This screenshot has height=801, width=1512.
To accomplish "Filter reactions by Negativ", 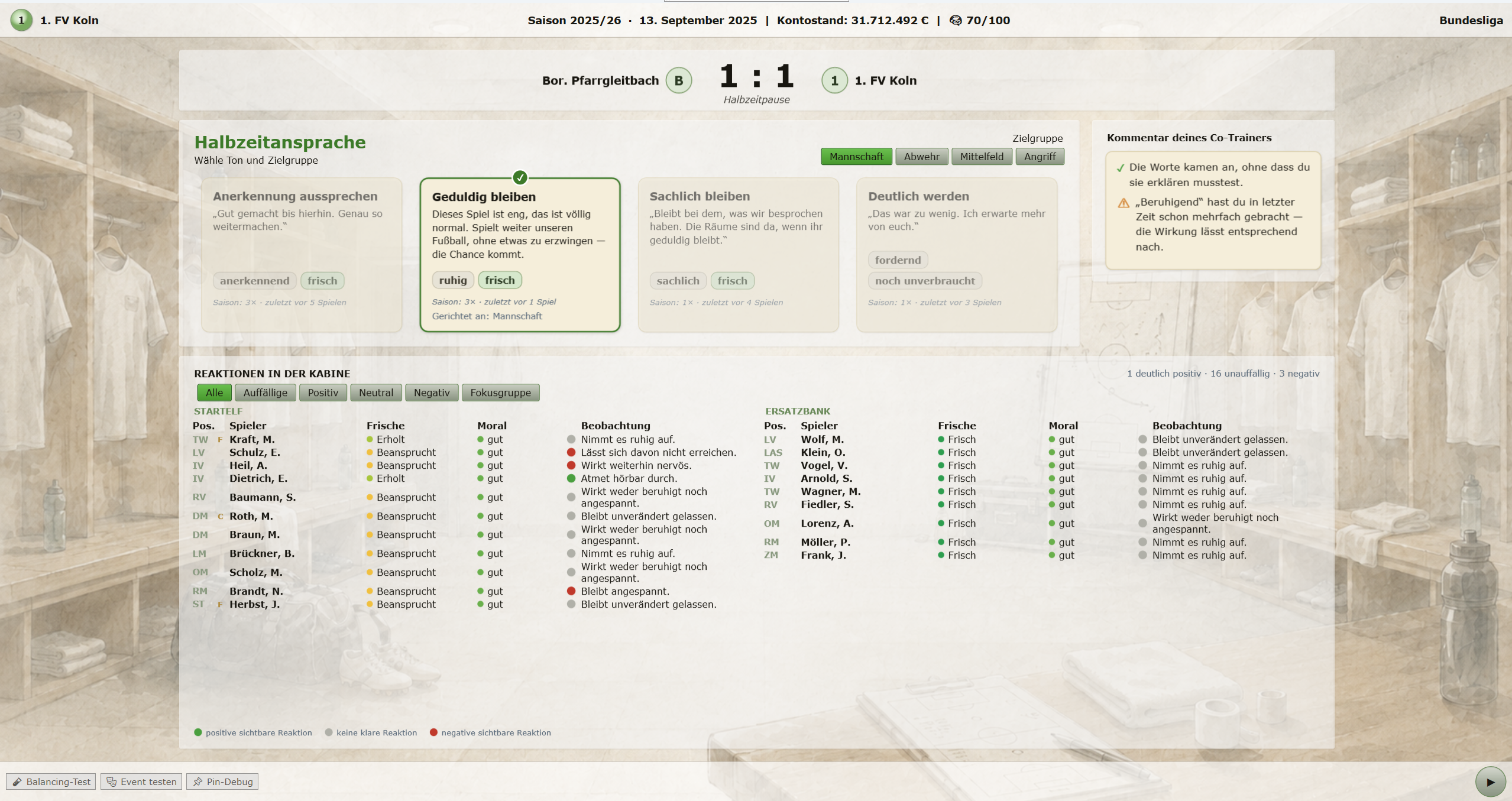I will point(432,393).
